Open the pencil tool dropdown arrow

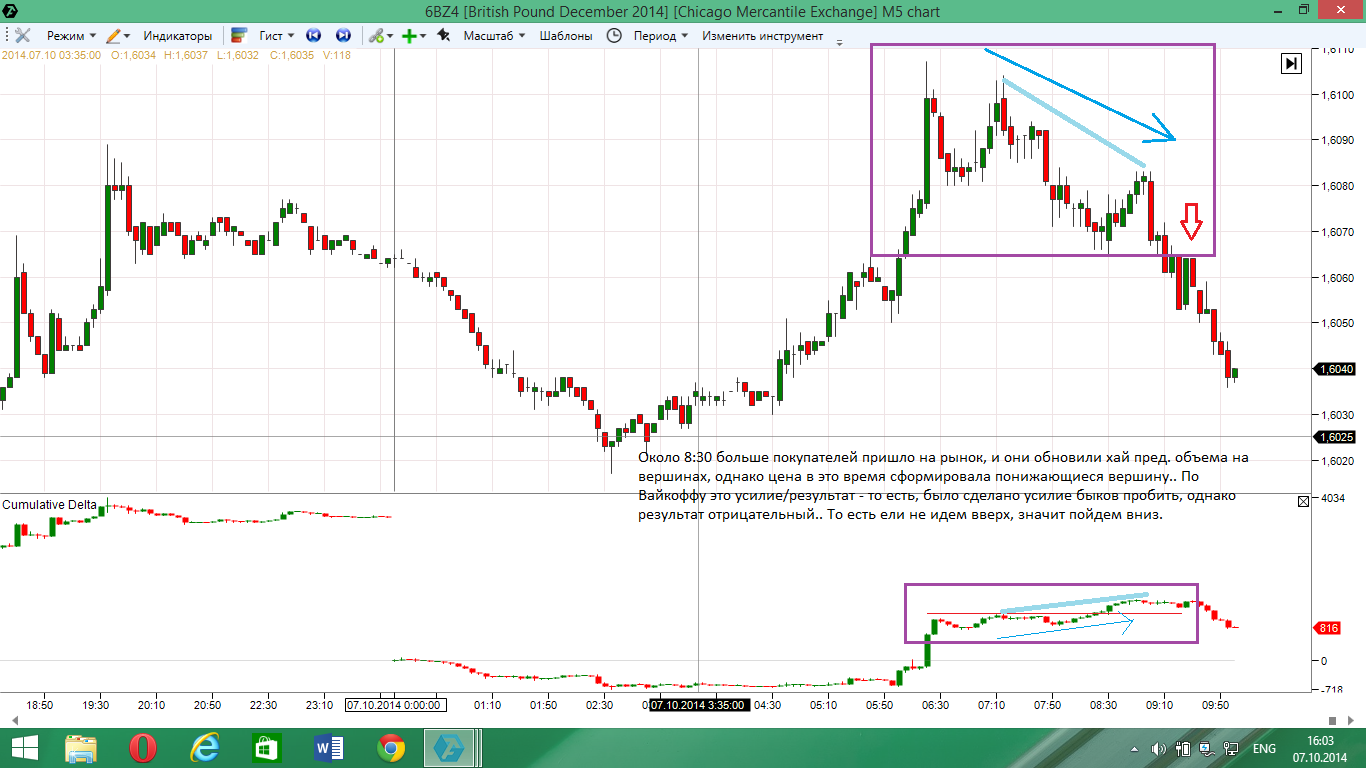coord(128,36)
